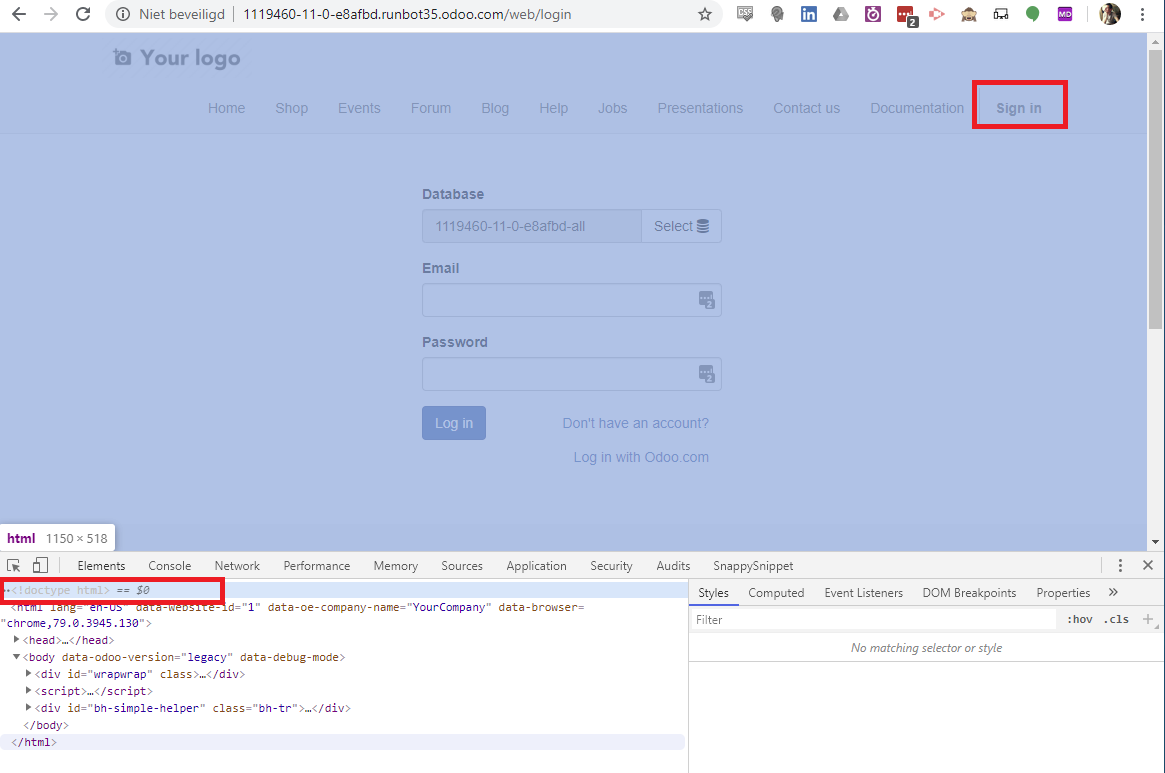Expand the head element in the DOM tree
The height and width of the screenshot is (773, 1165).
(16, 639)
